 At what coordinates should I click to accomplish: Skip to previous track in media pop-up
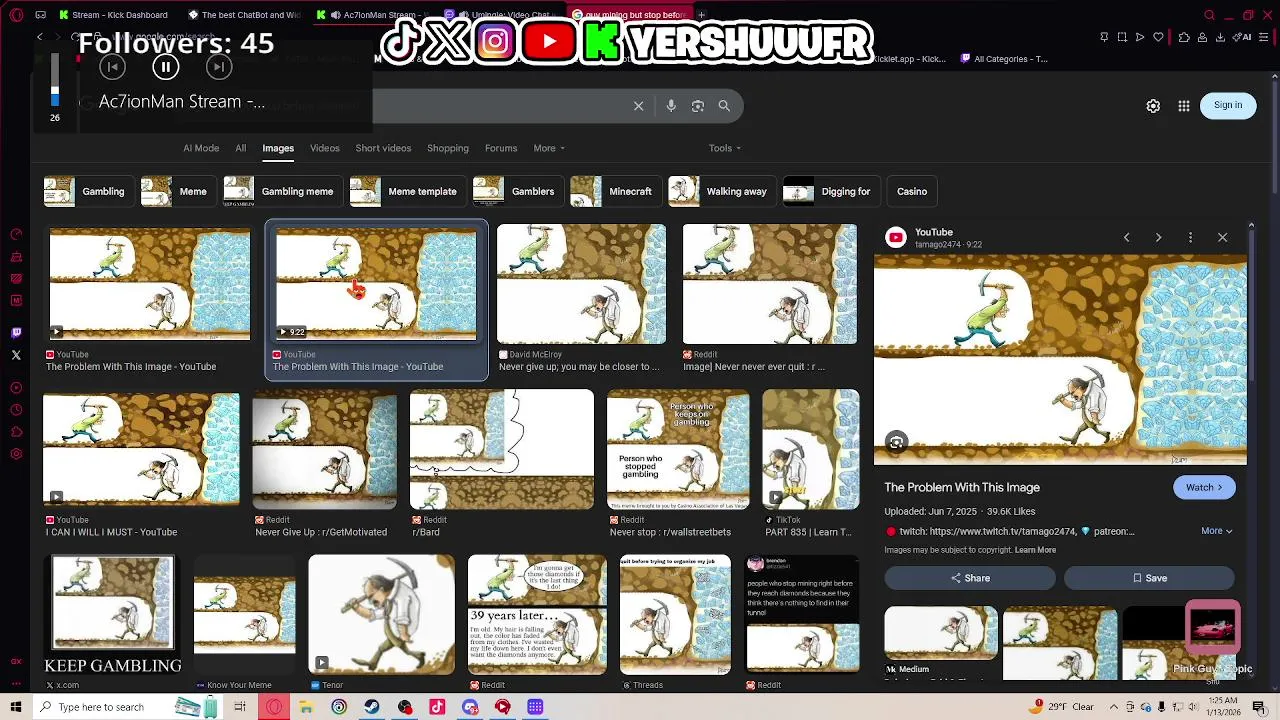click(x=112, y=67)
